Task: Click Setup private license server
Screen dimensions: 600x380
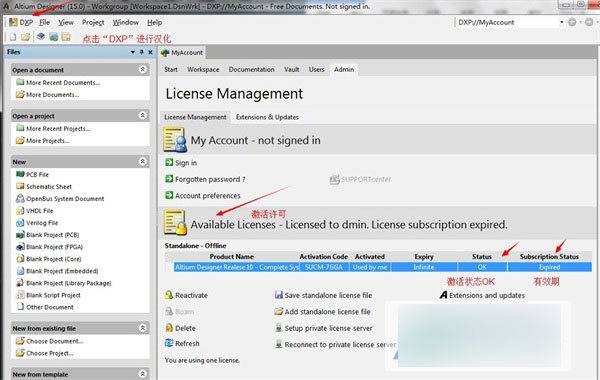Action: click(x=328, y=328)
